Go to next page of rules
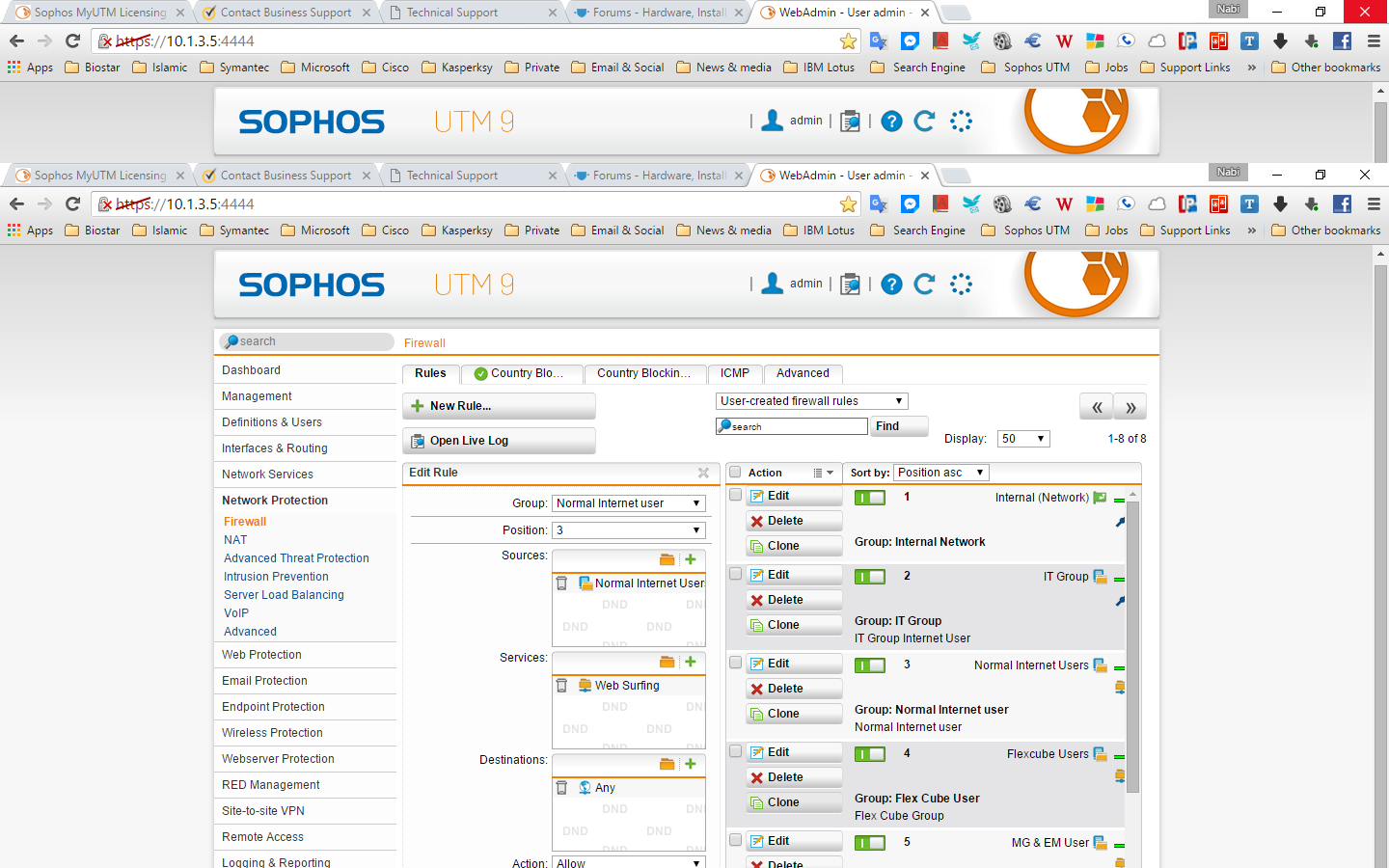Image resolution: width=1389 pixels, height=868 pixels. point(1130,407)
